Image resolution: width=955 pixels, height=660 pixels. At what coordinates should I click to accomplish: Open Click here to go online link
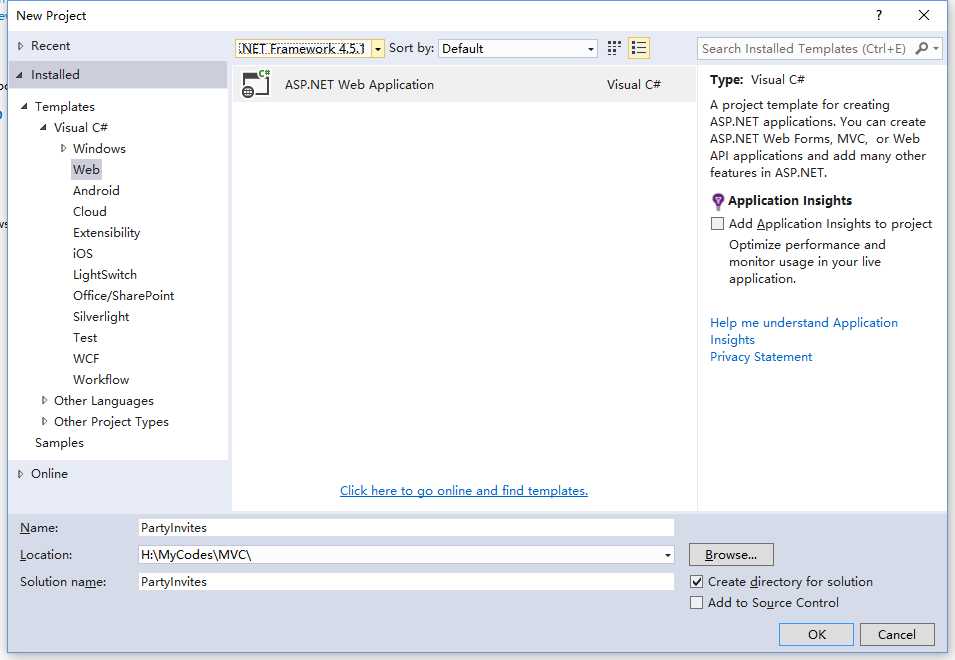click(463, 491)
